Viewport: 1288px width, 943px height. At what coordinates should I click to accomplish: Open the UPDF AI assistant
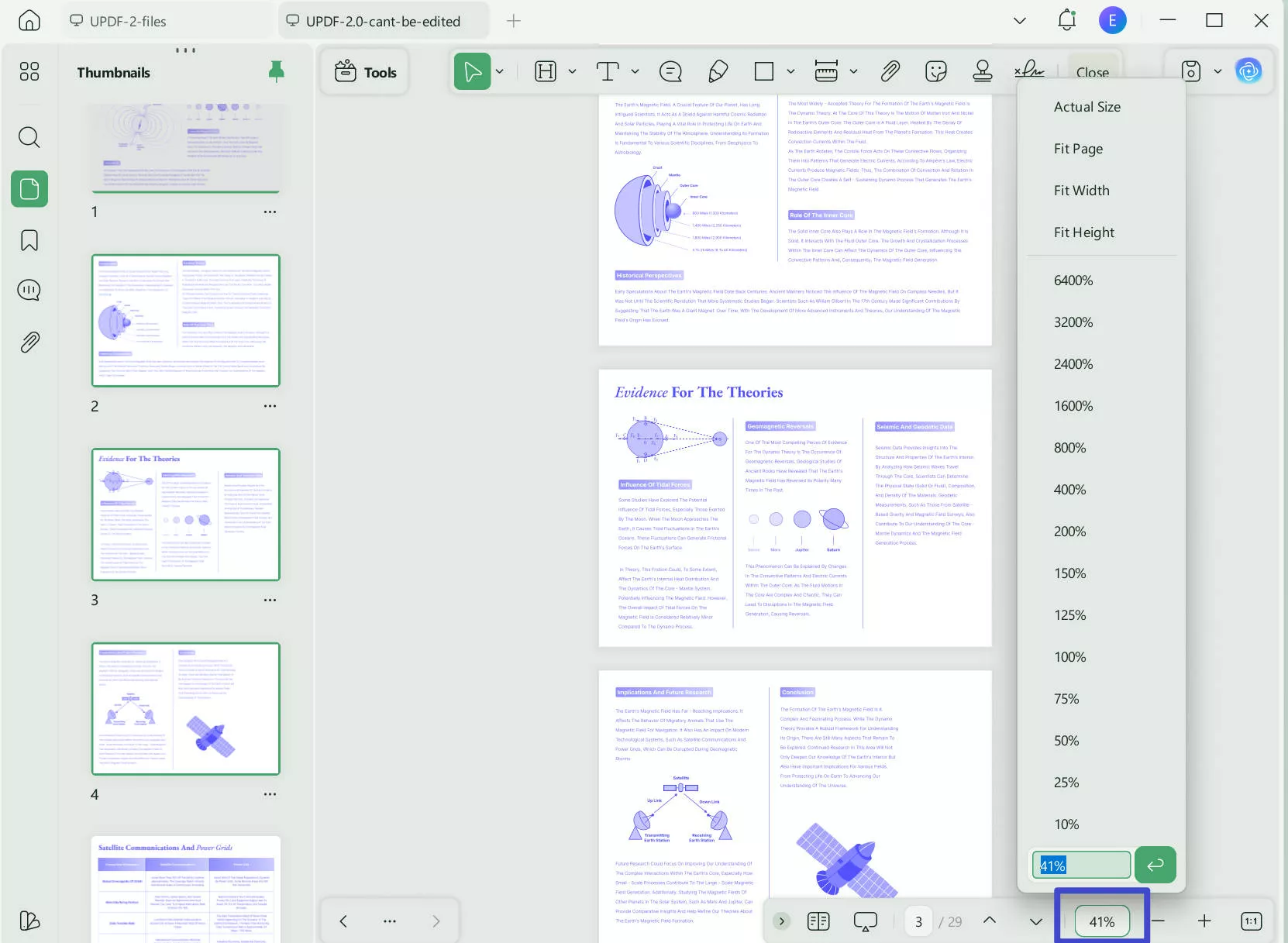[1248, 72]
